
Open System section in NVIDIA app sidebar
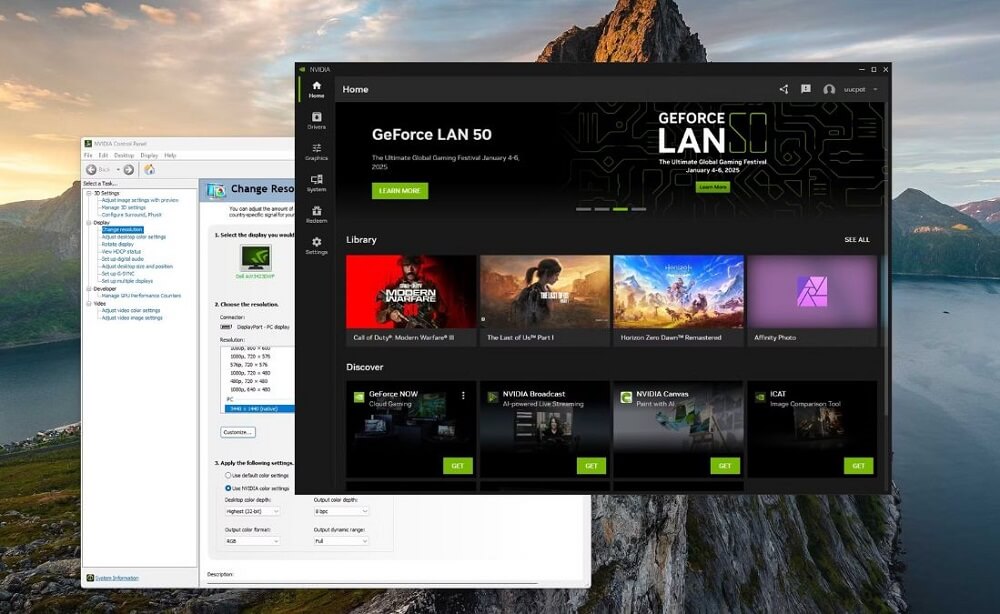tap(316, 183)
